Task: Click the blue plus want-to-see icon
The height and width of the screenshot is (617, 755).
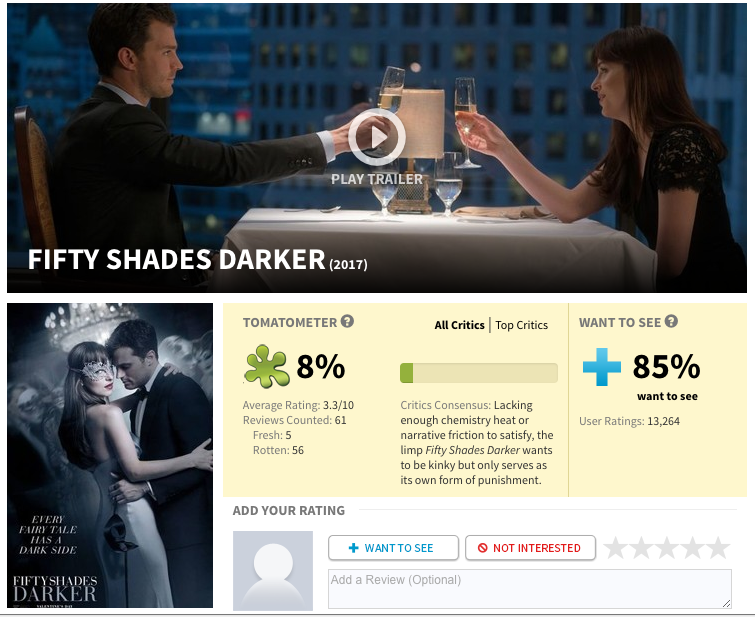Action: pyautogui.click(x=601, y=367)
